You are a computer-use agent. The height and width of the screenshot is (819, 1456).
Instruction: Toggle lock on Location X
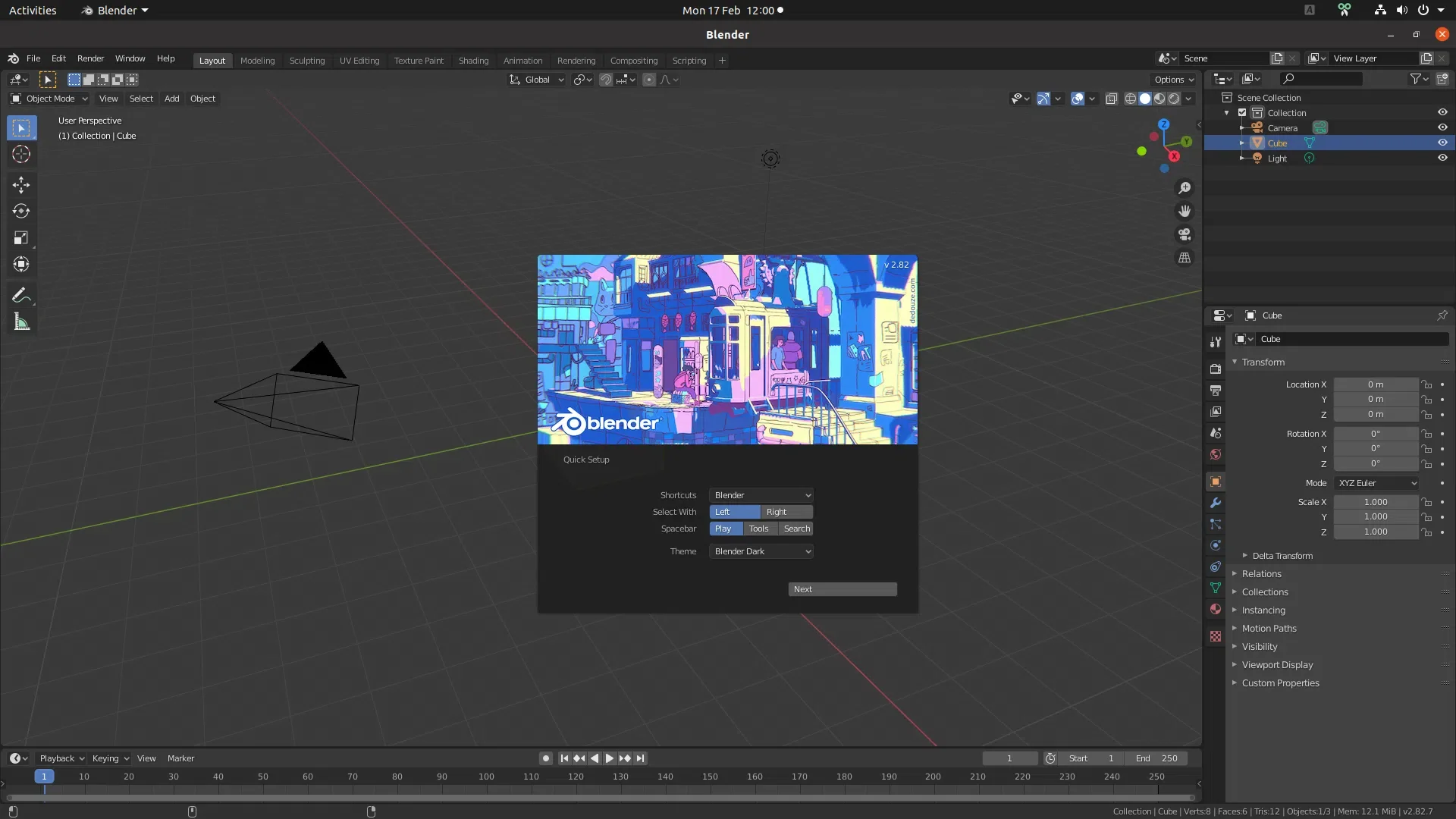tap(1426, 384)
